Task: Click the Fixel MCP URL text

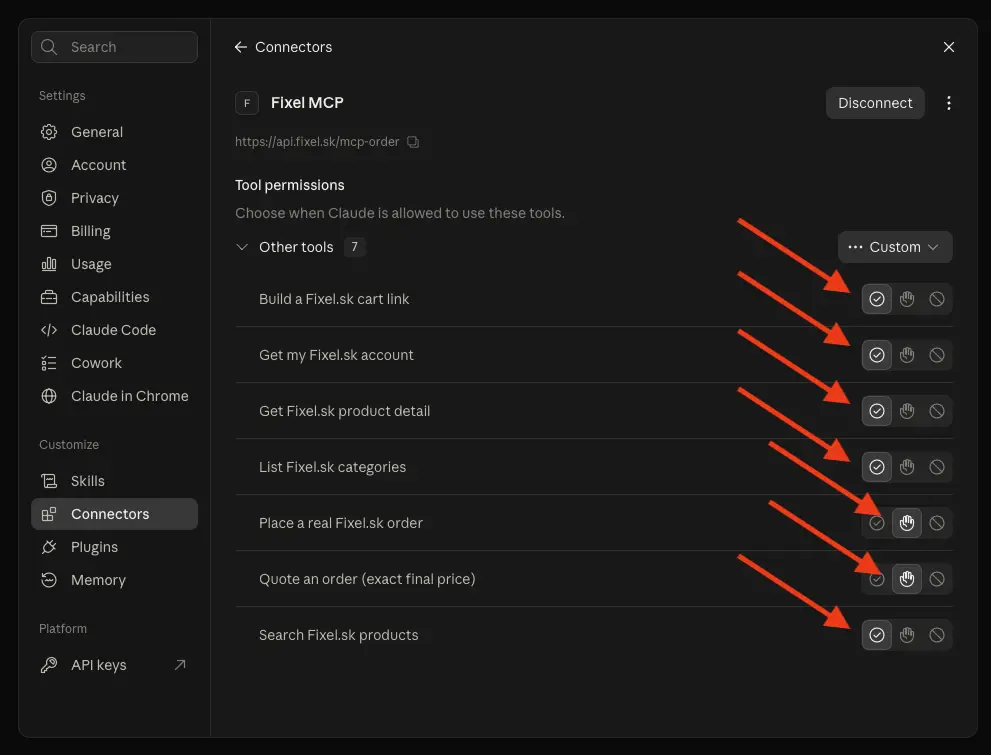Action: (317, 142)
